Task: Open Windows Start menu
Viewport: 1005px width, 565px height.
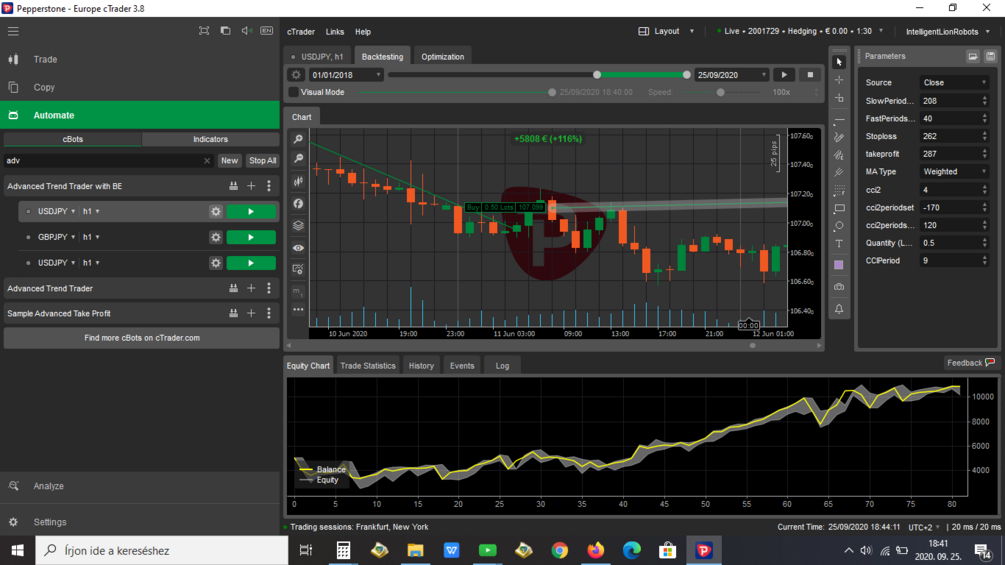Action: coord(17,550)
